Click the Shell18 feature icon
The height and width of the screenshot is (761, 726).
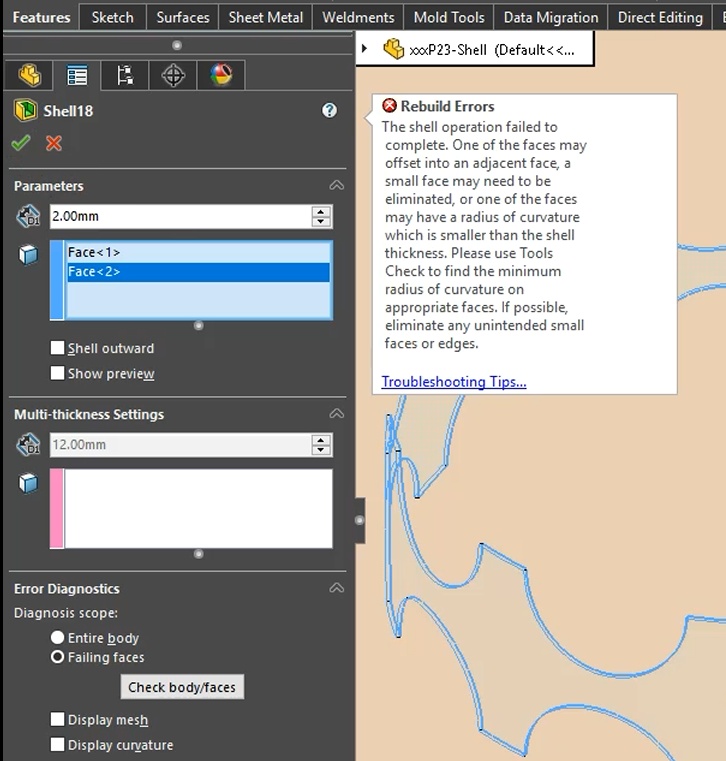pyautogui.click(x=26, y=110)
